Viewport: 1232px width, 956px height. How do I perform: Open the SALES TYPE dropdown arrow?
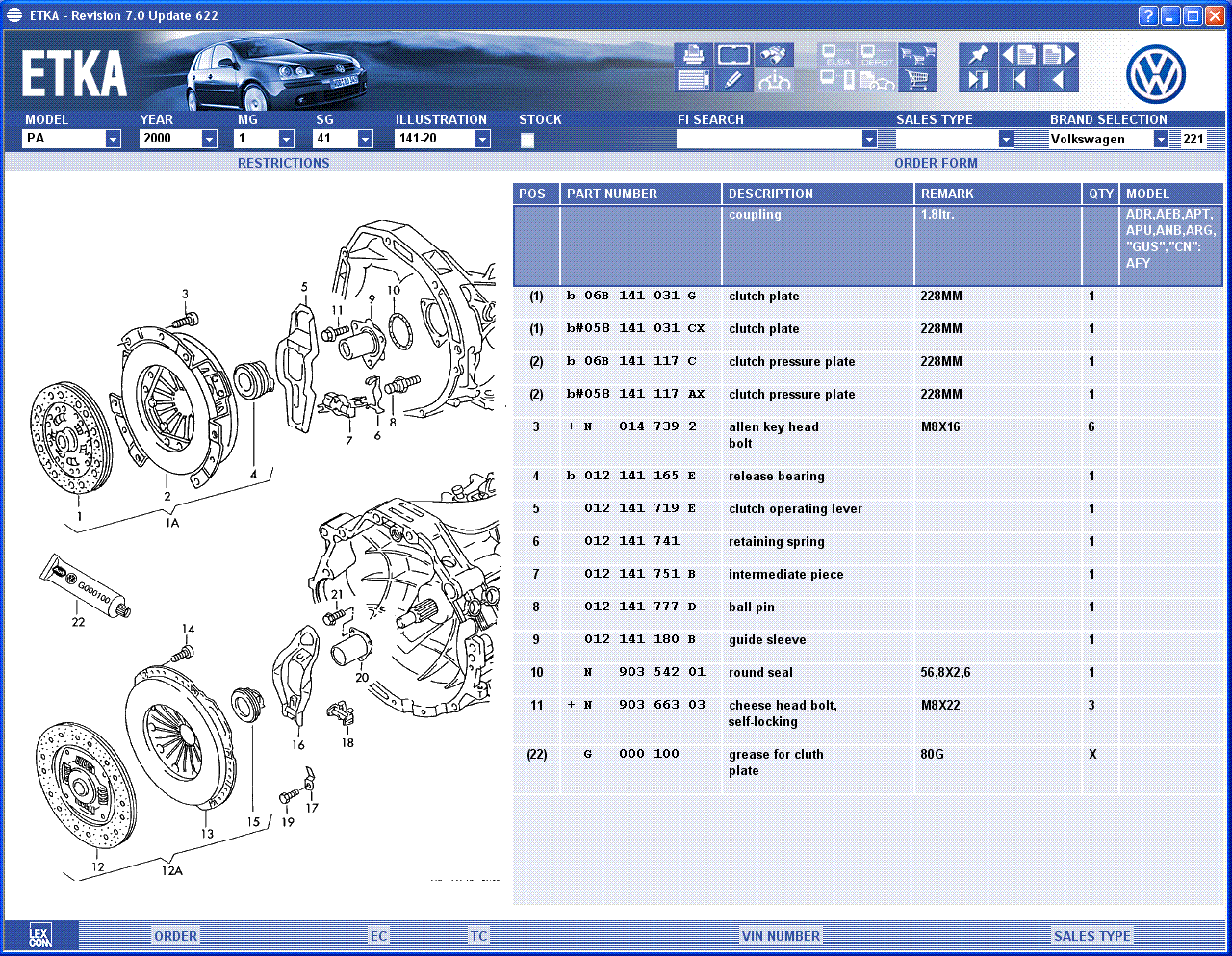[x=1006, y=139]
